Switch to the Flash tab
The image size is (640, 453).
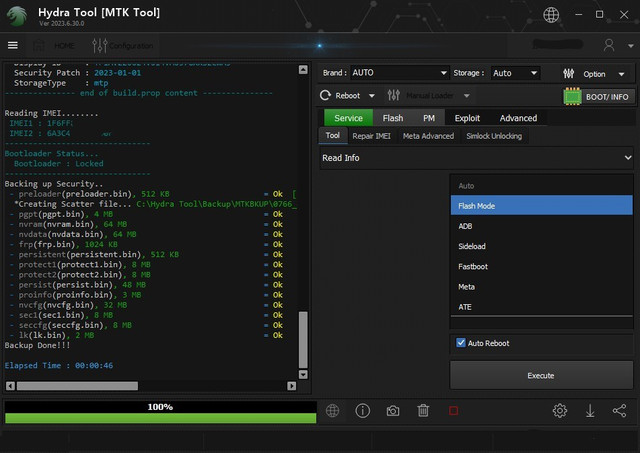393,118
